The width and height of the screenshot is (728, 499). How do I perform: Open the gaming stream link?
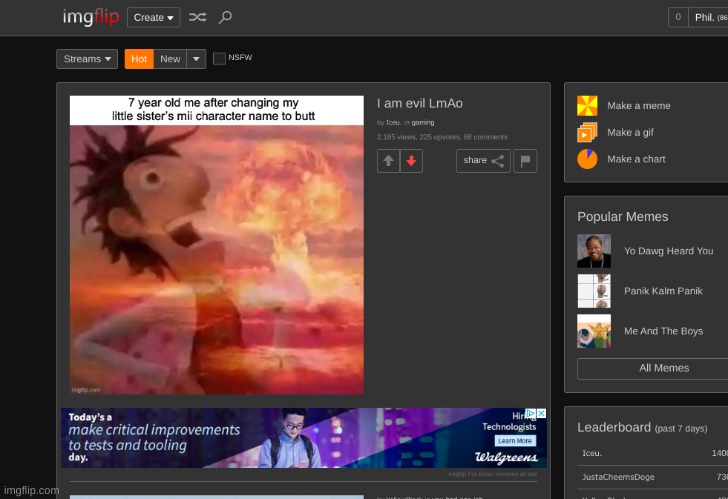pos(423,123)
